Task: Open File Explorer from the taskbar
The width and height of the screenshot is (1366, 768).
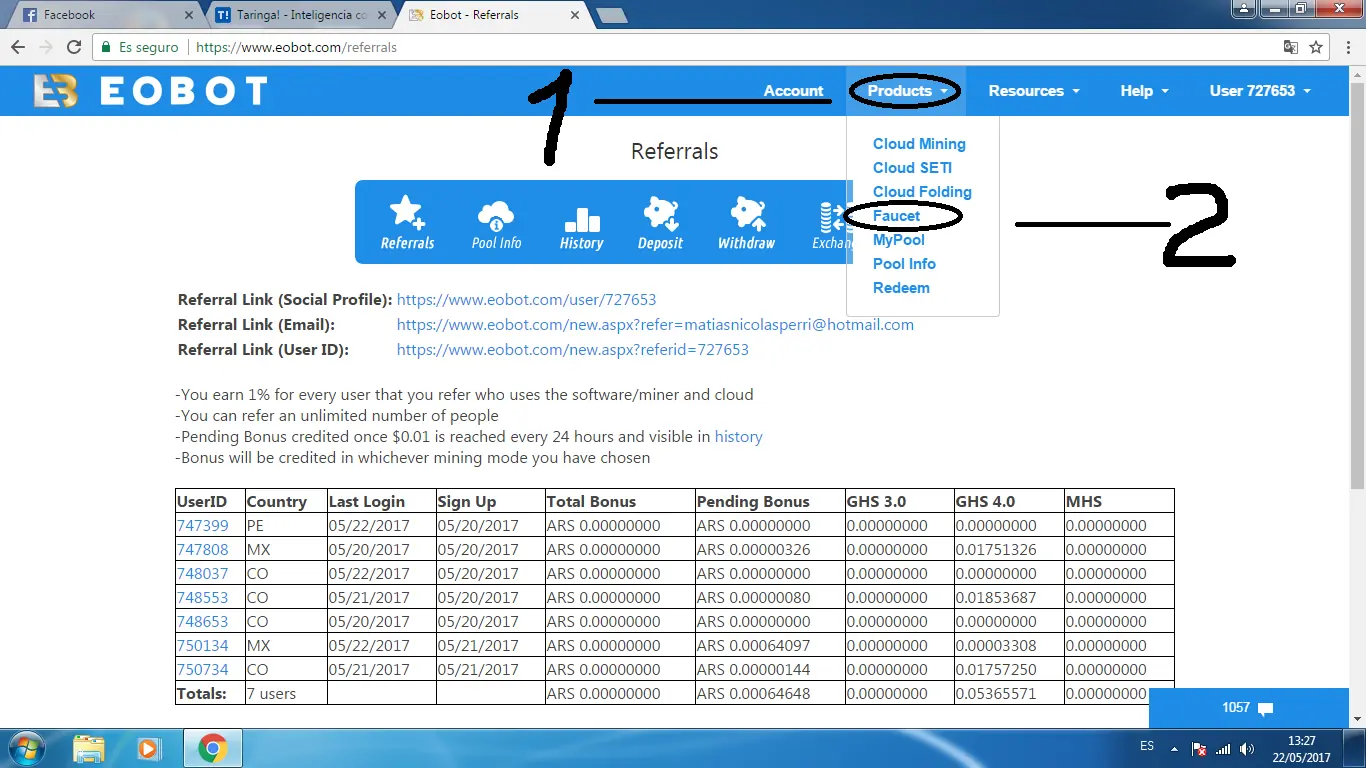Action: tap(88, 748)
